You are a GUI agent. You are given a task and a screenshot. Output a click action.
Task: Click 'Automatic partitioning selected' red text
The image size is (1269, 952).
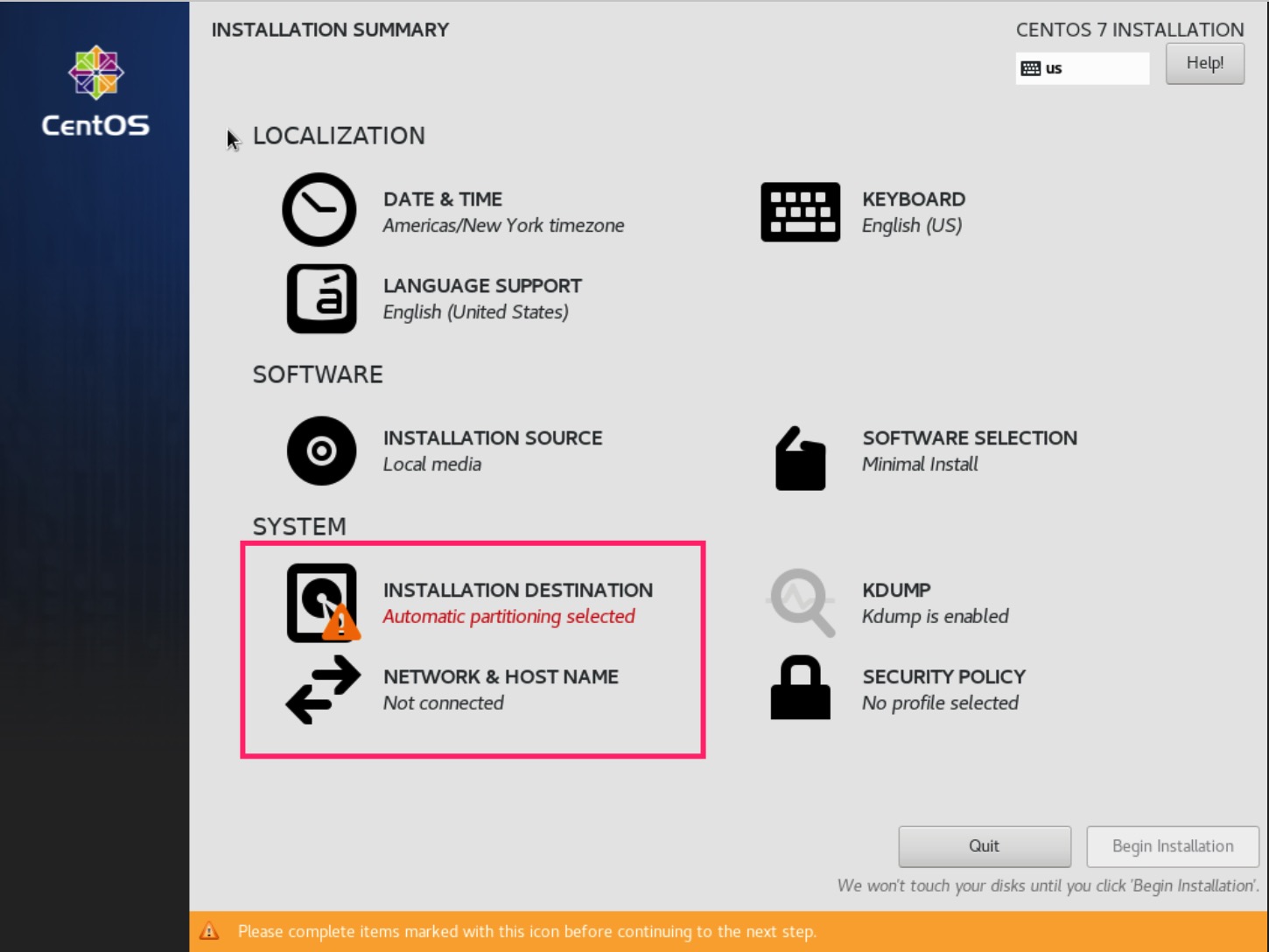(508, 617)
